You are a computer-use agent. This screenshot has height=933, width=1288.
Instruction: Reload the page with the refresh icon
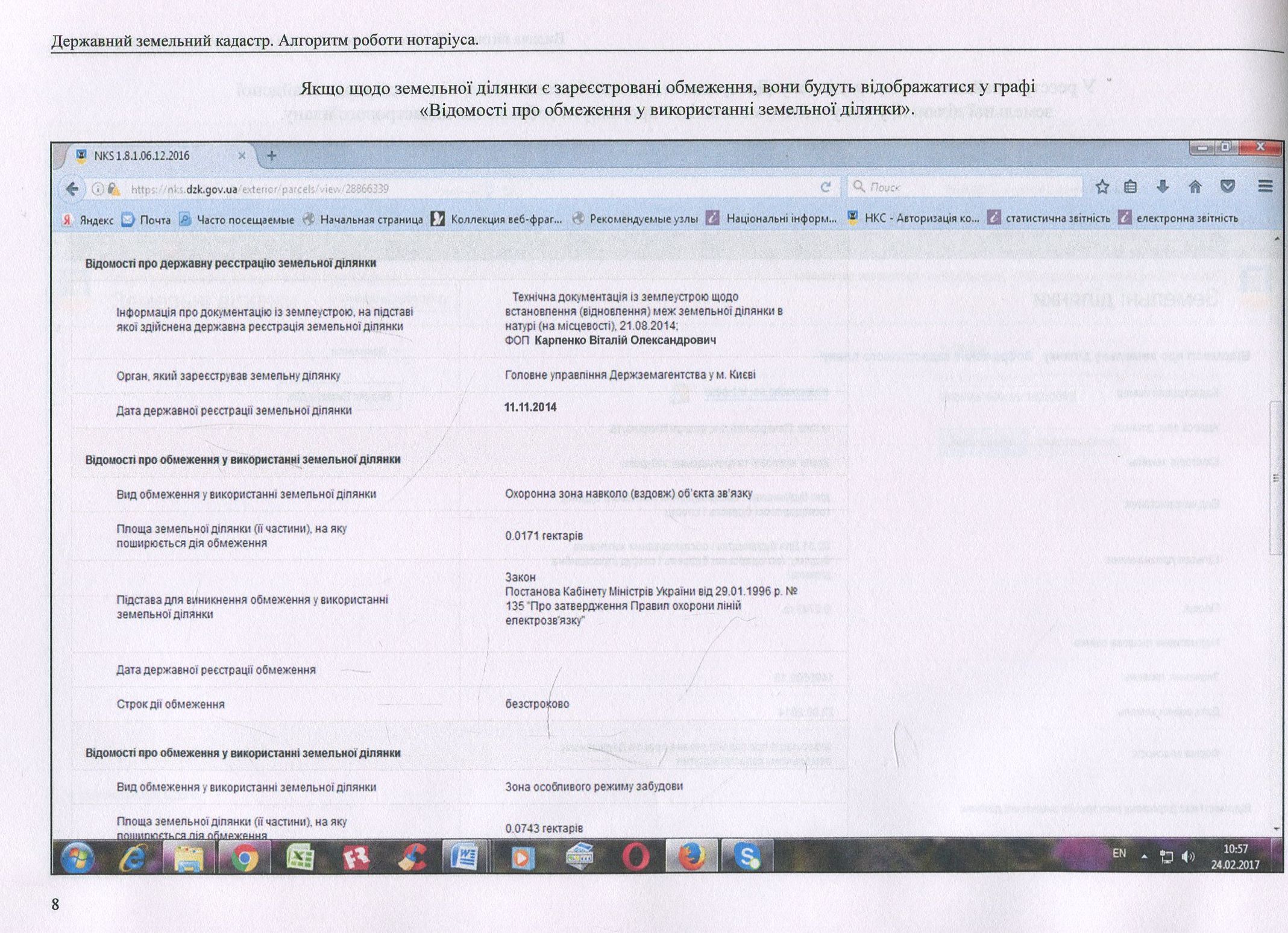[825, 187]
